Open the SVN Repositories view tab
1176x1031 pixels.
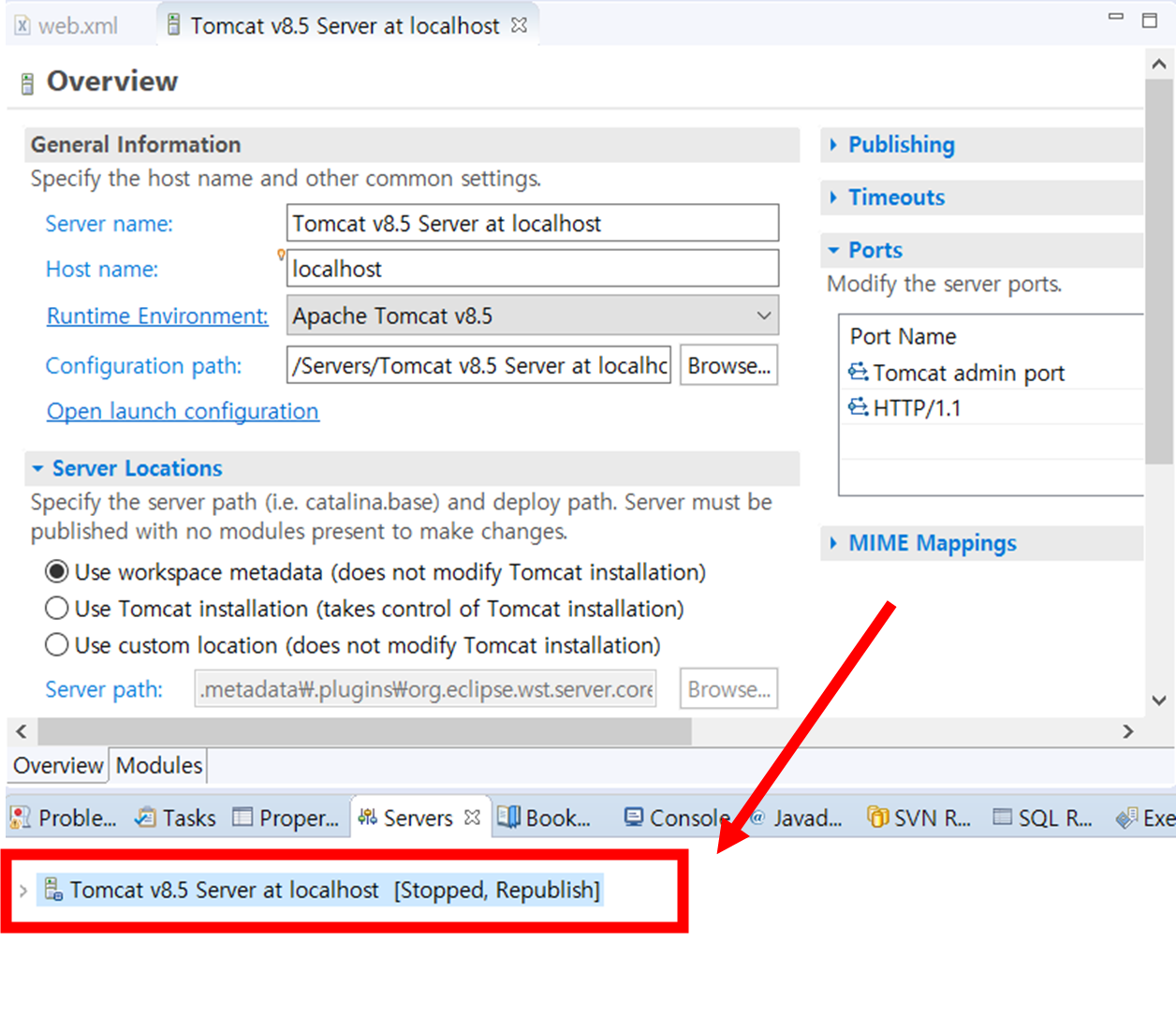pos(919,817)
